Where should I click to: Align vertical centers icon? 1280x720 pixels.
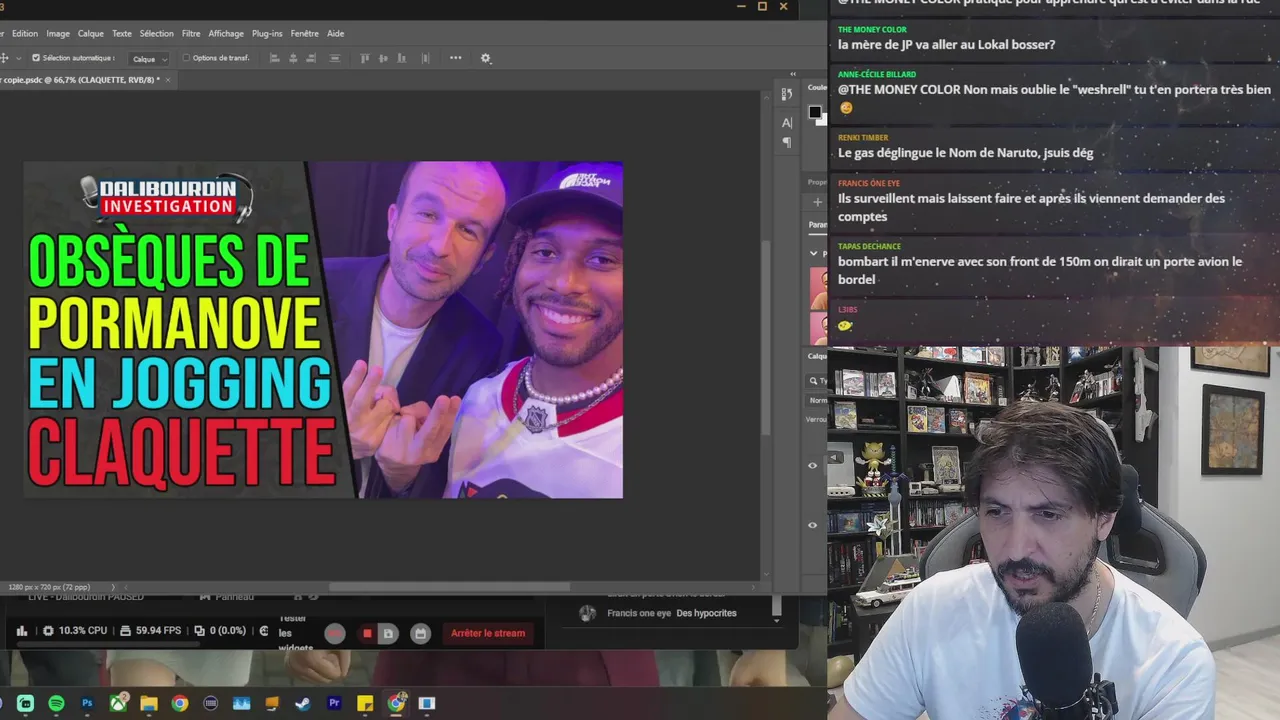(x=382, y=58)
